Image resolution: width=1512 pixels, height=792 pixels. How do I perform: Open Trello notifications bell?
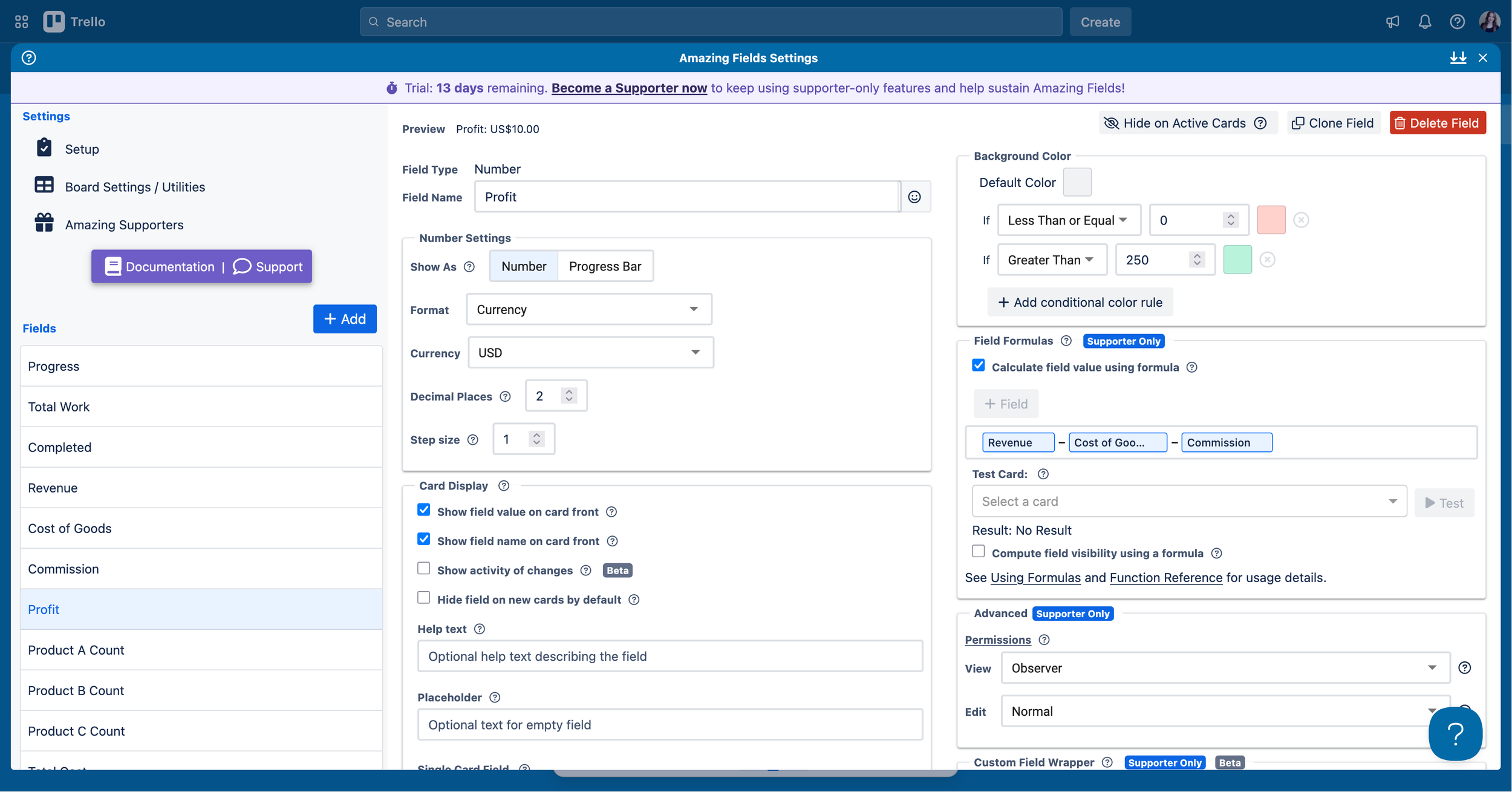coord(1425,22)
